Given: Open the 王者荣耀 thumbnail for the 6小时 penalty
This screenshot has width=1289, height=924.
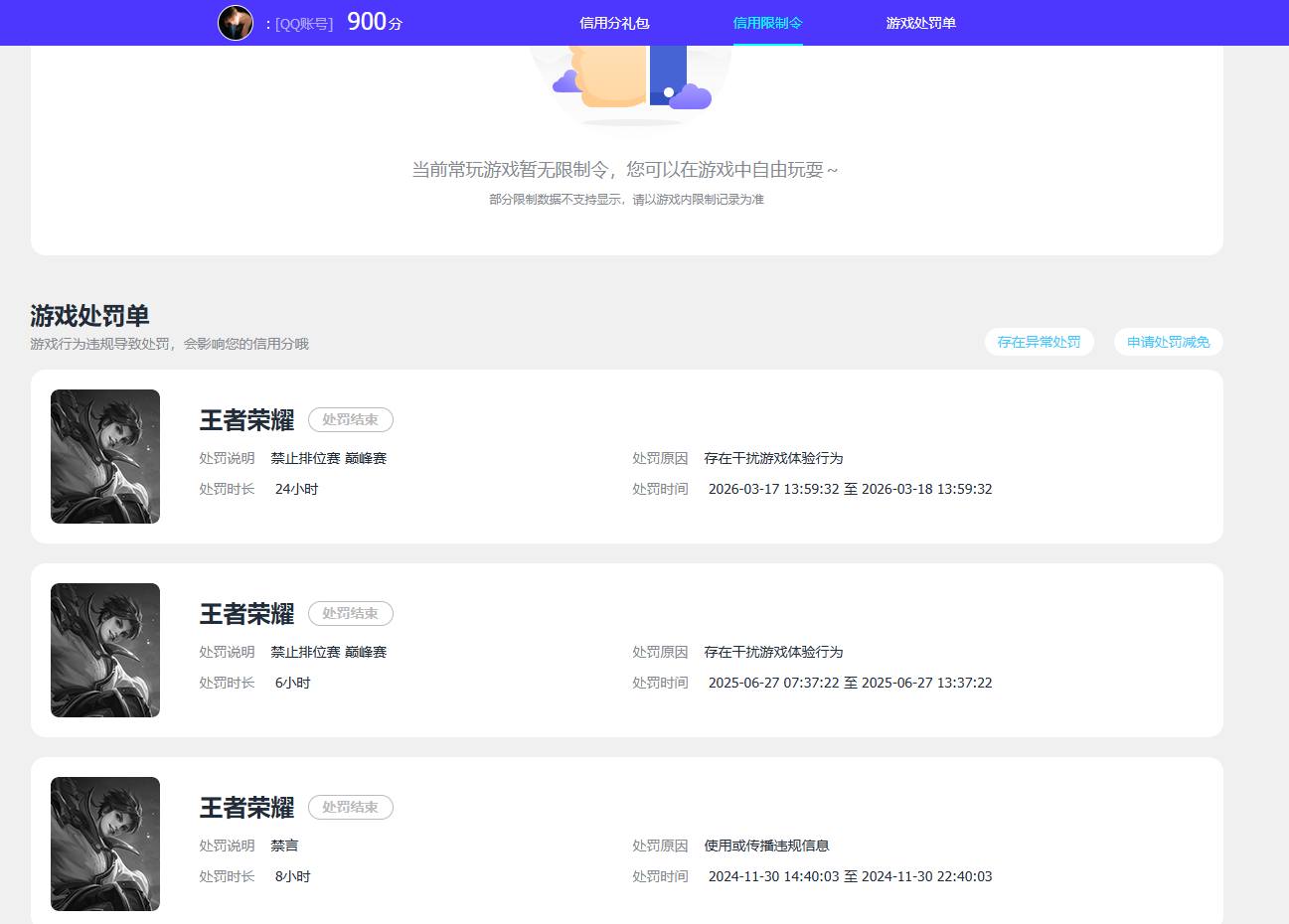Looking at the screenshot, I should [105, 650].
